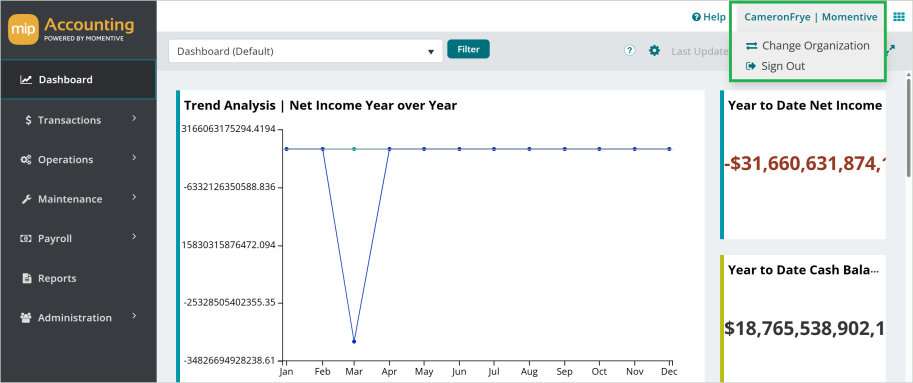Image resolution: width=913 pixels, height=383 pixels.
Task: Open the apps grid icon
Action: pos(898,17)
